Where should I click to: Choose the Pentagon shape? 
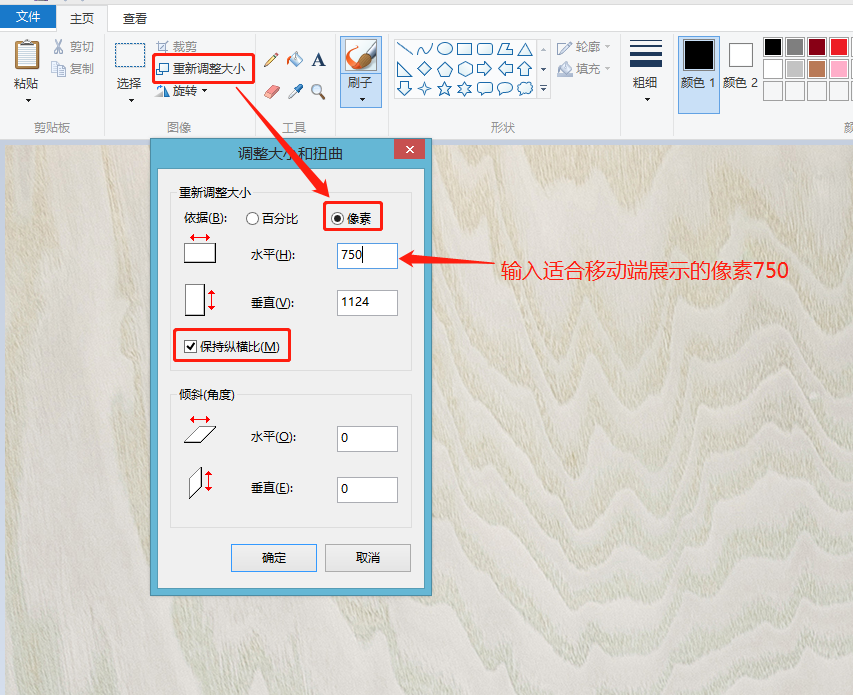tap(445, 69)
